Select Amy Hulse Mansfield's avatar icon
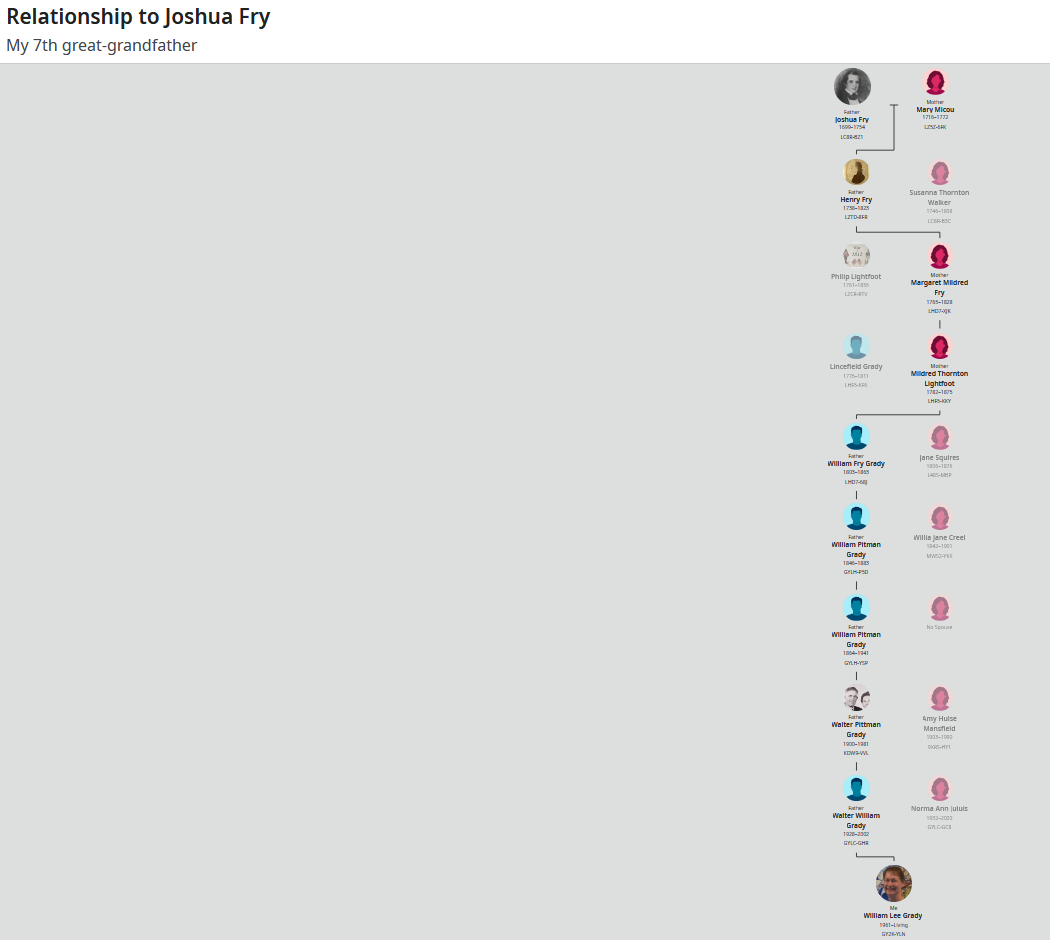Screen dimensions: 1050x940 click(x=940, y=698)
